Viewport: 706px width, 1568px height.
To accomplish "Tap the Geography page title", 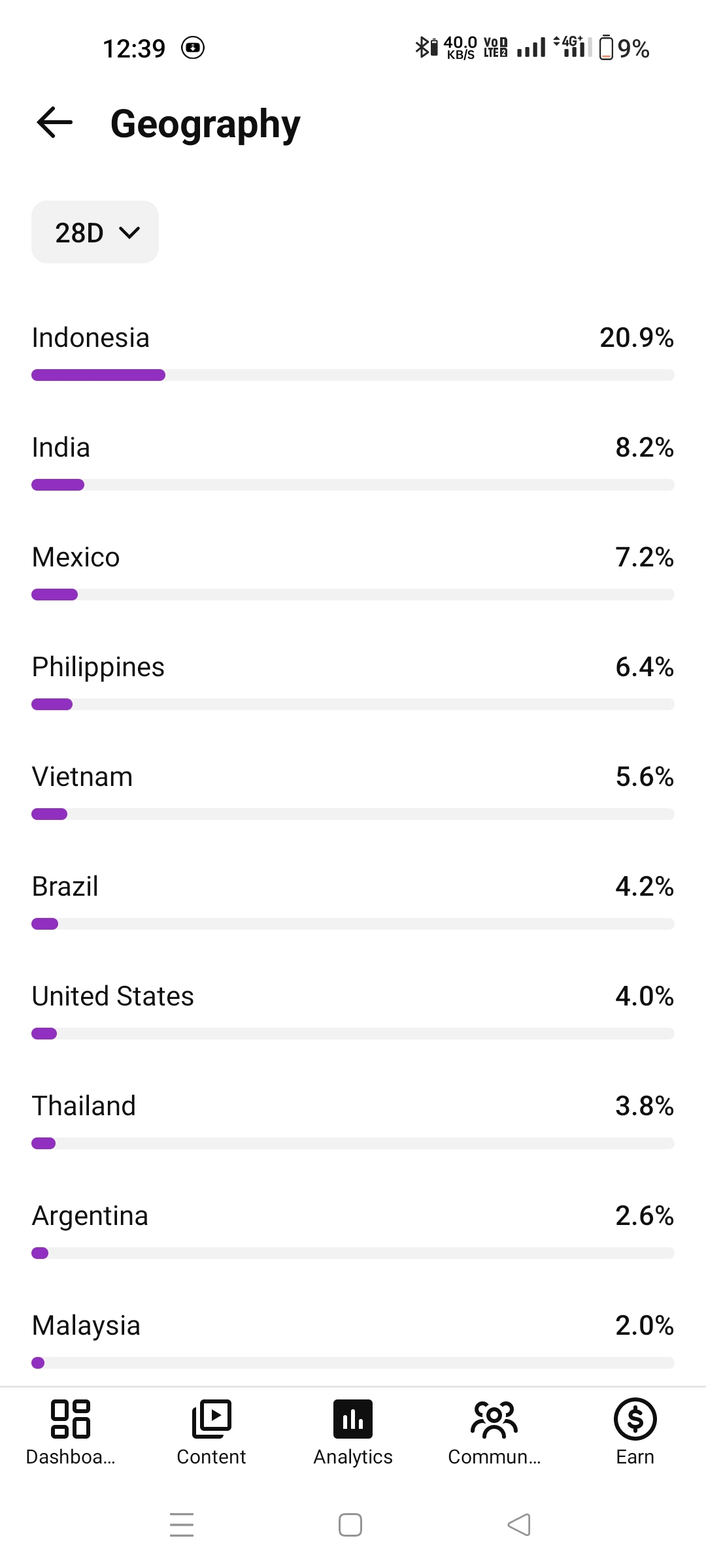I will pos(205,124).
